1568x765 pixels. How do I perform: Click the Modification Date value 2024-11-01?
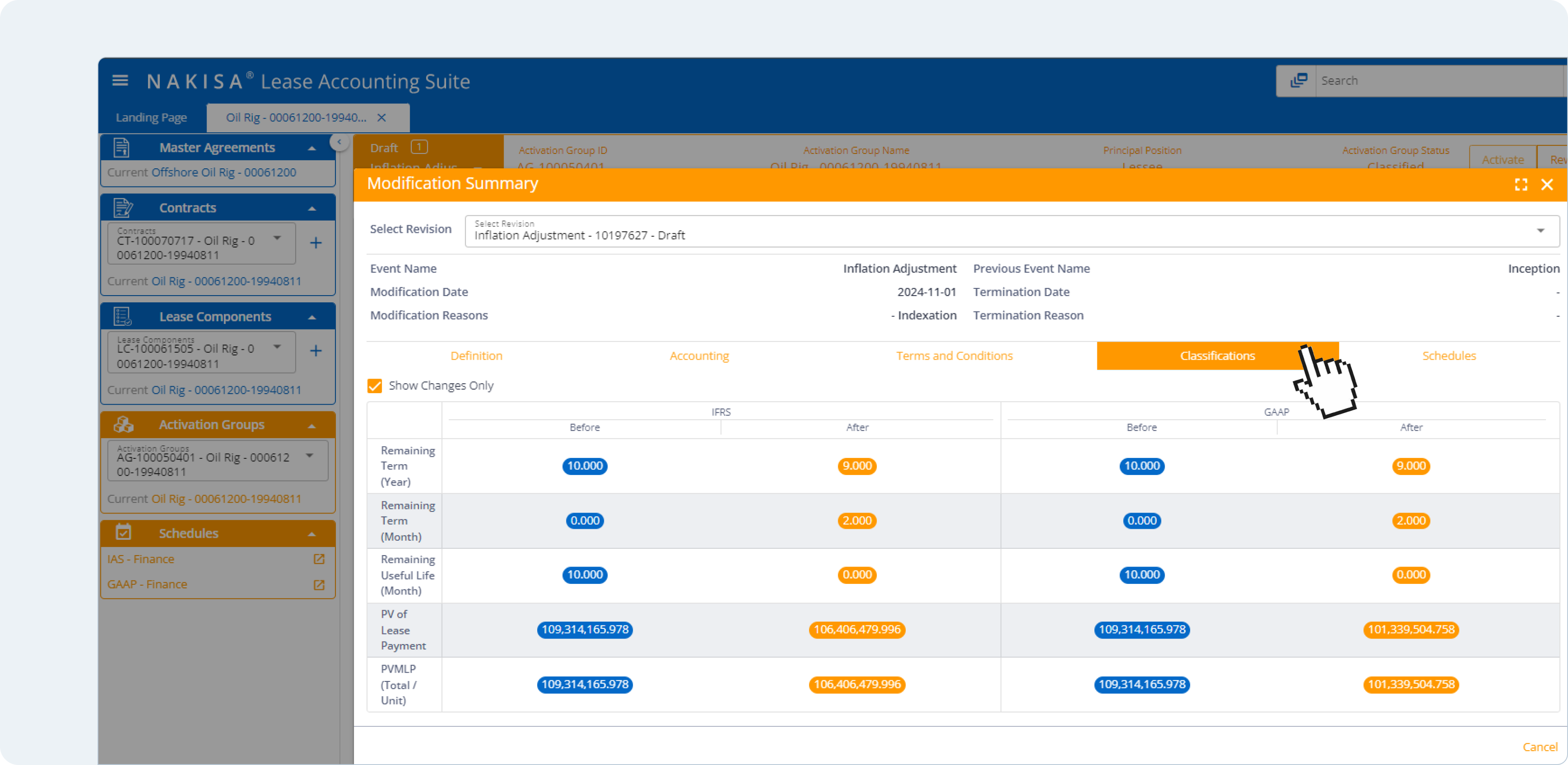pos(926,291)
